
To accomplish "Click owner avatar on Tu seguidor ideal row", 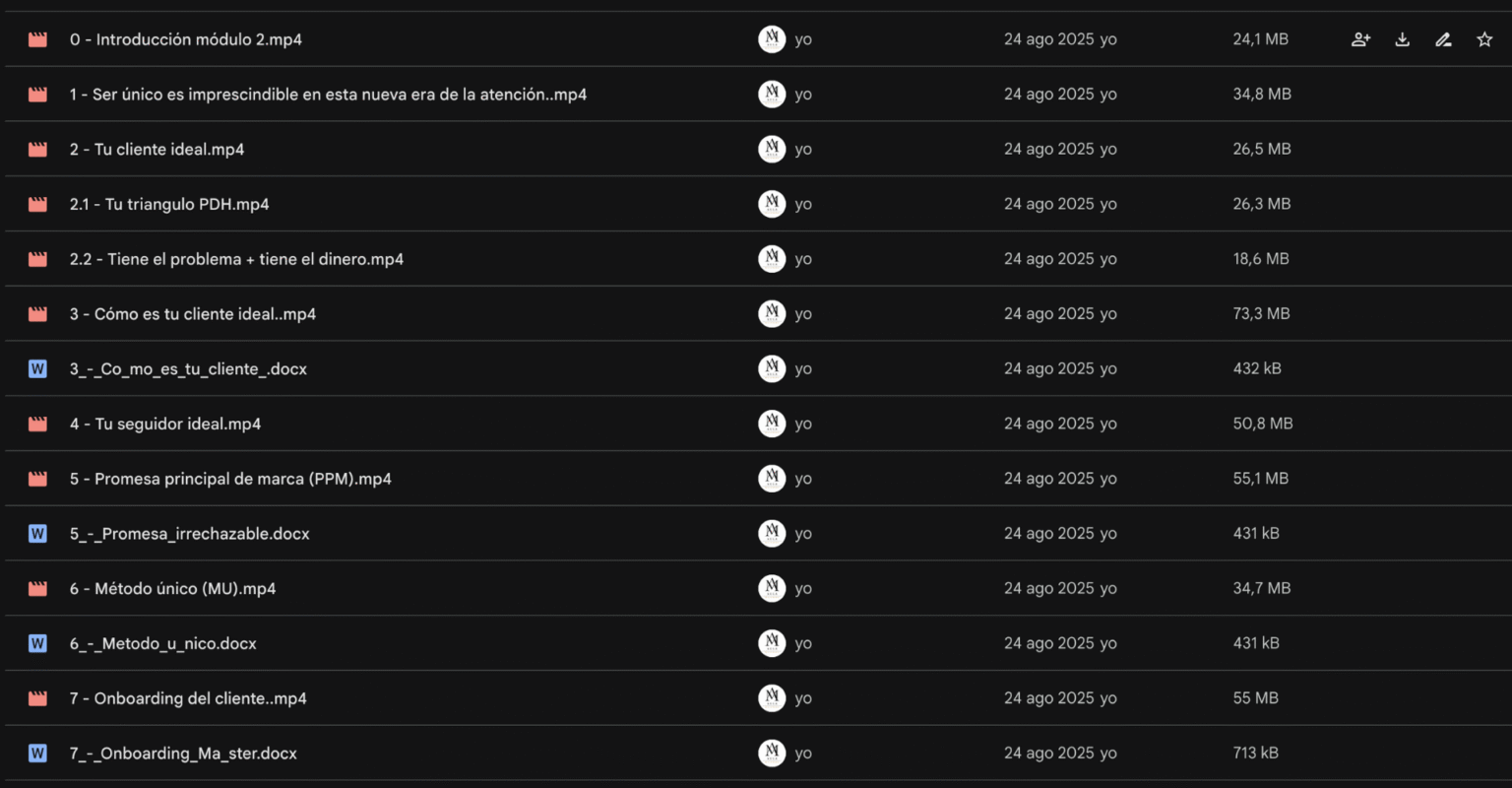I will pyautogui.click(x=772, y=425).
